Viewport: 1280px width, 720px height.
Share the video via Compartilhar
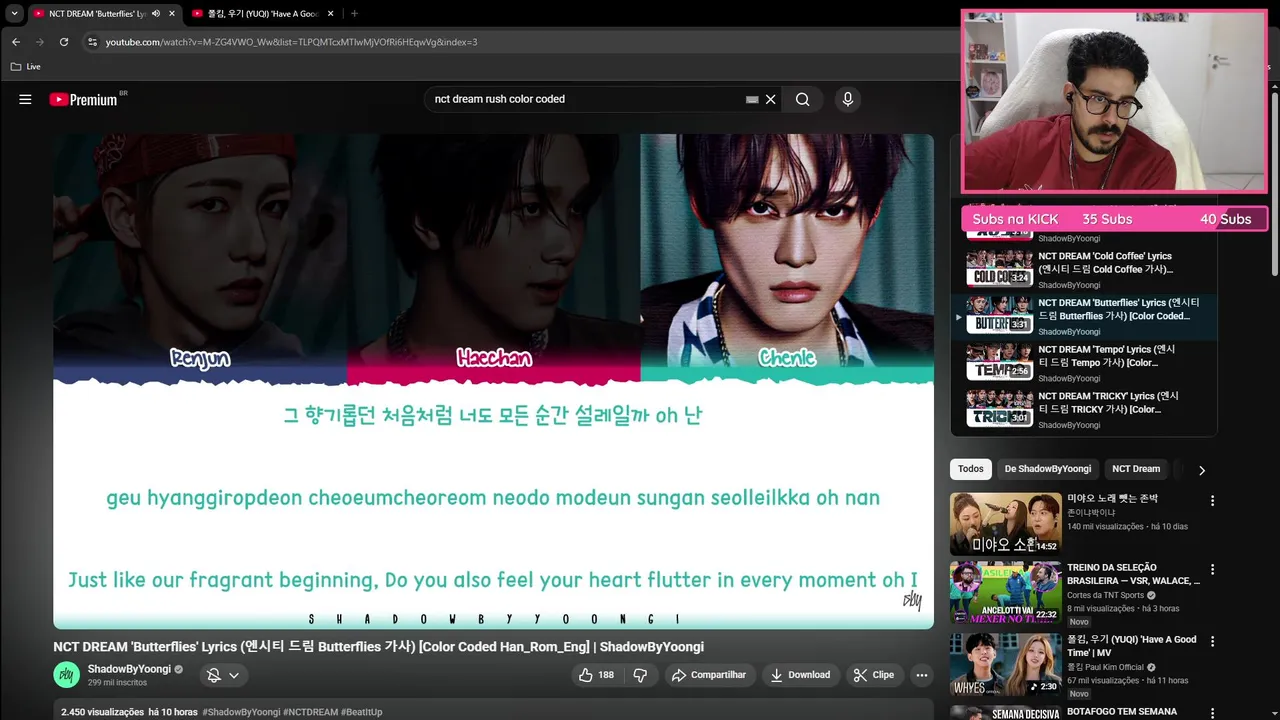coord(709,675)
